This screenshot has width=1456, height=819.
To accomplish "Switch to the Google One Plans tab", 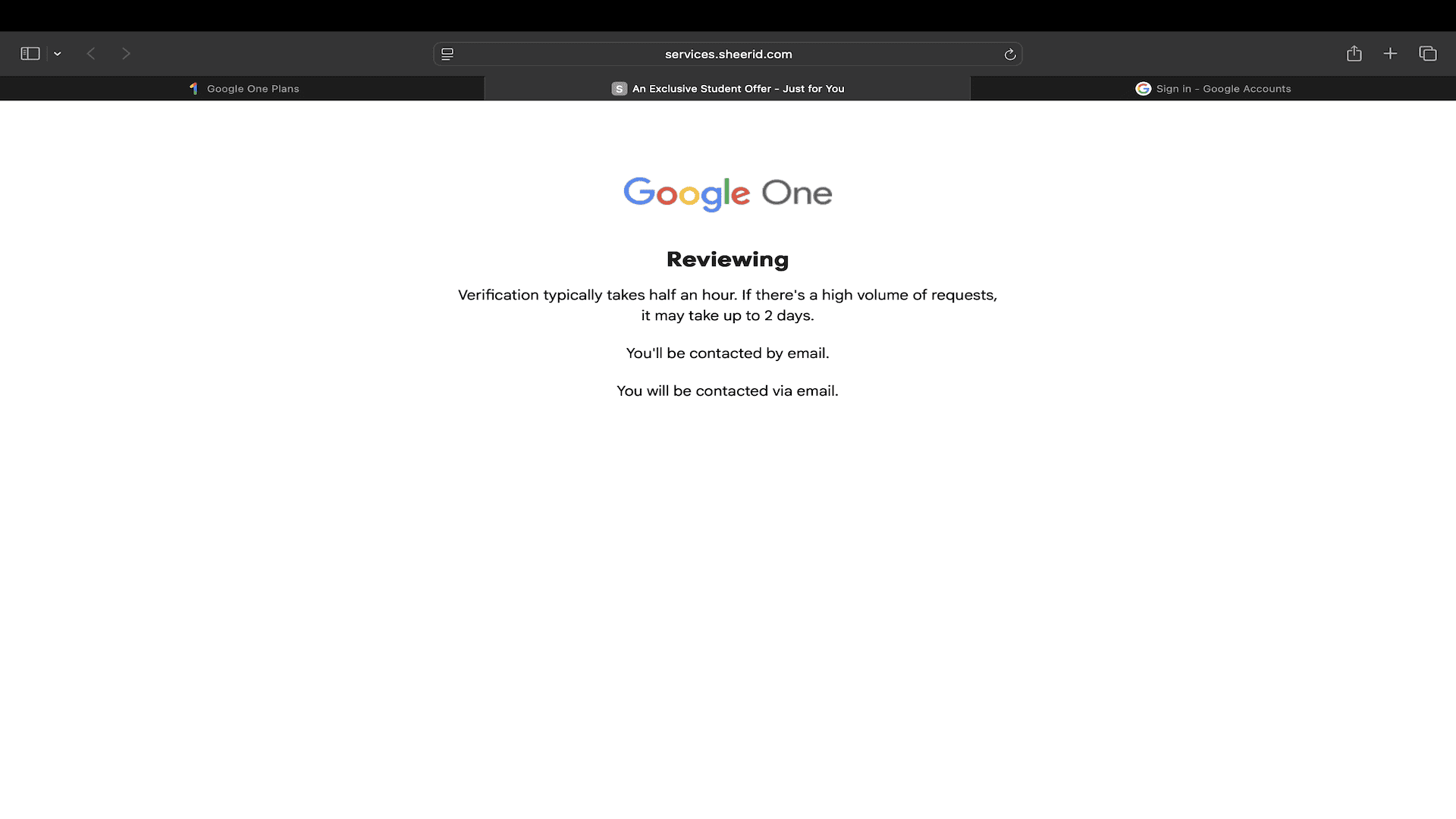I will 243,89.
